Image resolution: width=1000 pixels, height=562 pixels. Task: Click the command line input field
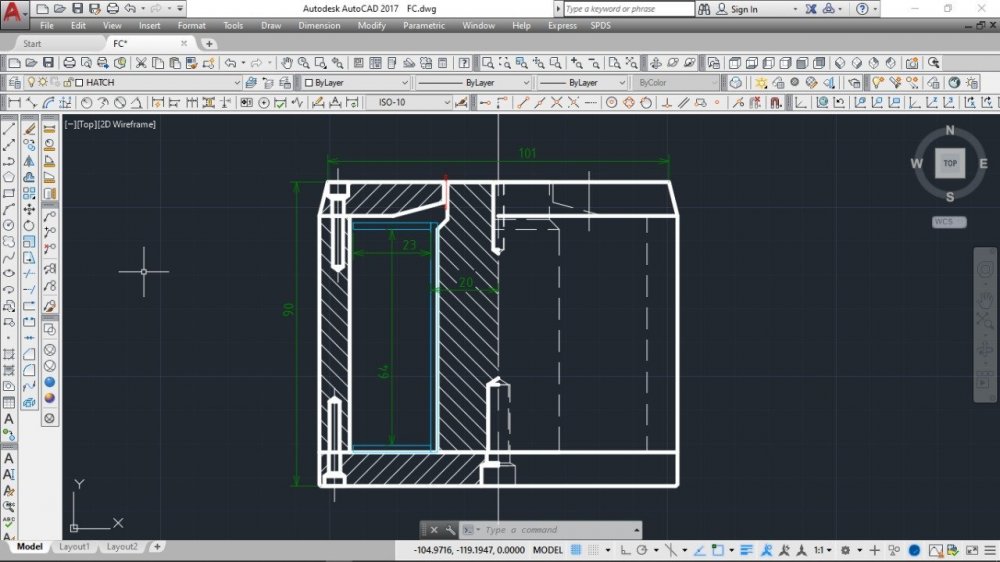pyautogui.click(x=555, y=530)
